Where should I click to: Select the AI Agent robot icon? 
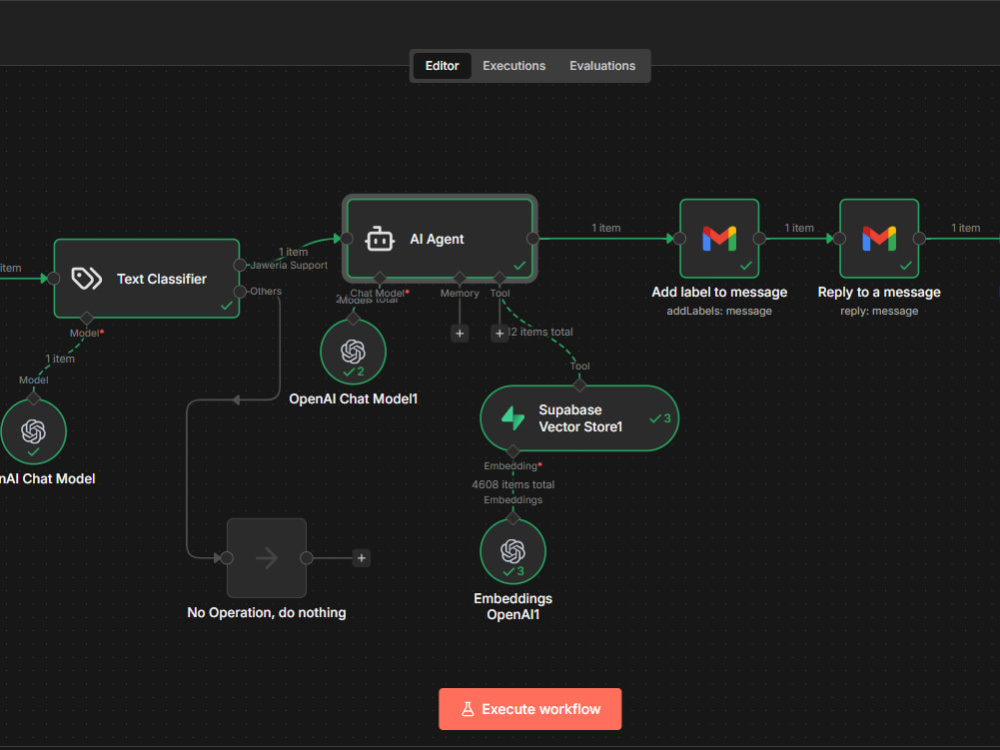[379, 239]
